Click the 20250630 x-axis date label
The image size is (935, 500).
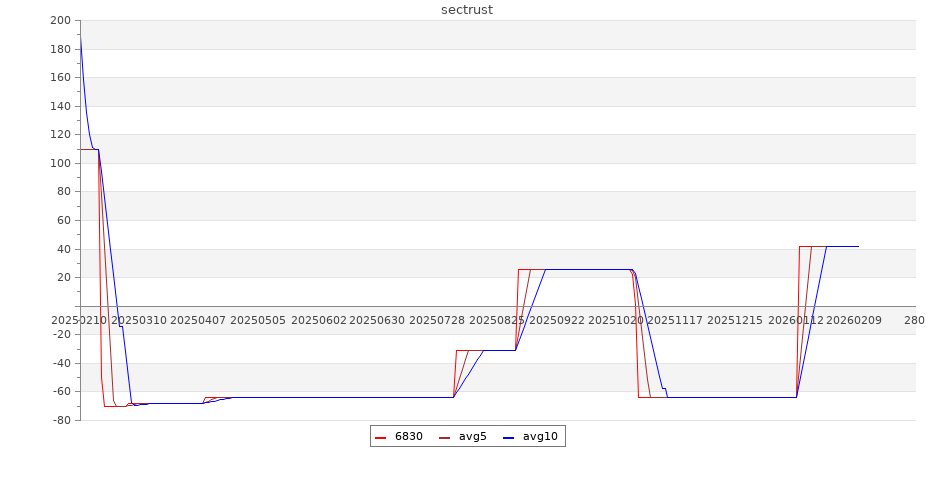point(377,321)
